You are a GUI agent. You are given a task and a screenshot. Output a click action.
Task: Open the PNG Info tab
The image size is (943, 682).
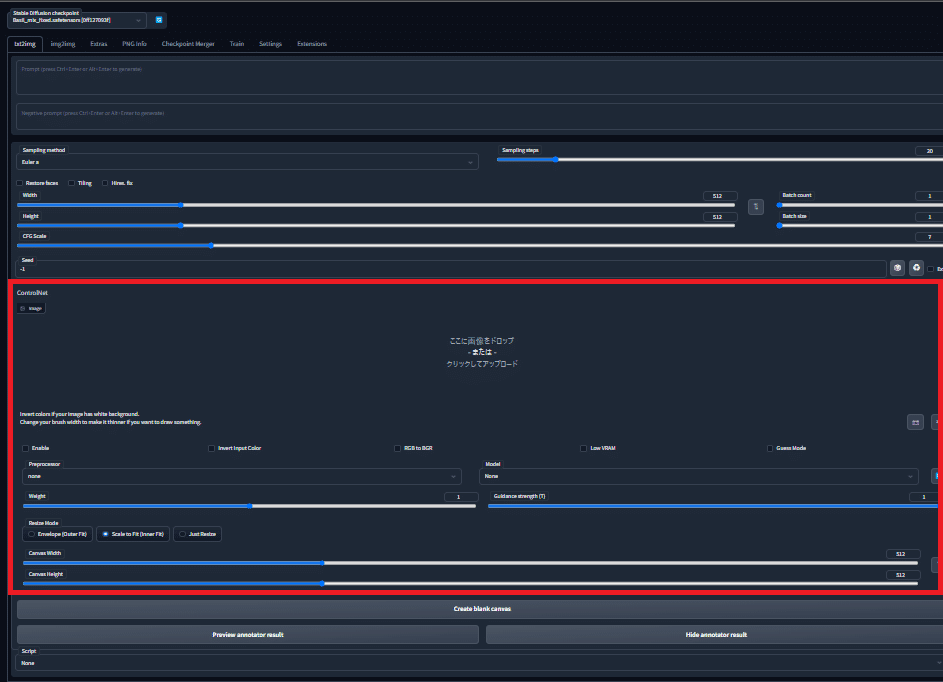pyautogui.click(x=134, y=44)
